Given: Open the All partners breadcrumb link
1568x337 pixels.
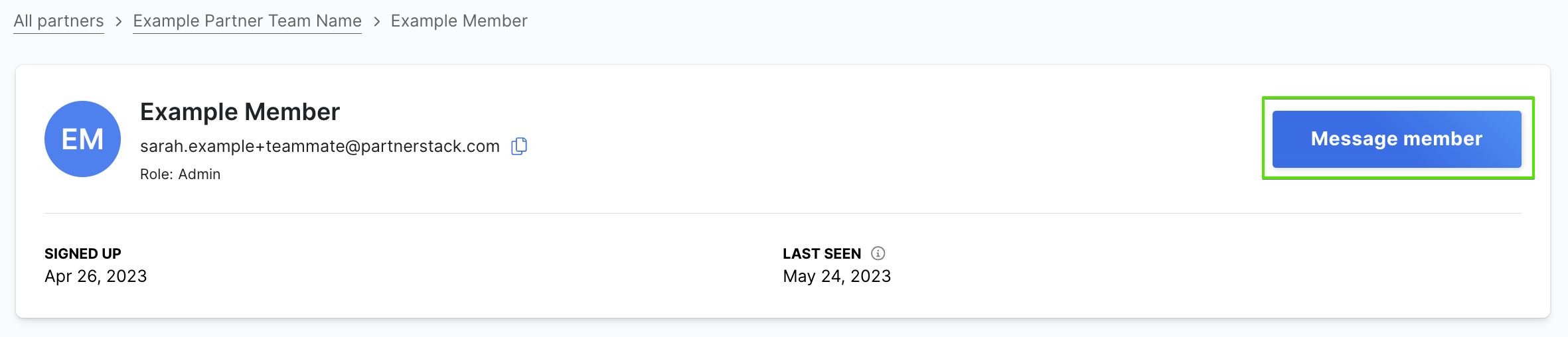Looking at the screenshot, I should (x=58, y=21).
